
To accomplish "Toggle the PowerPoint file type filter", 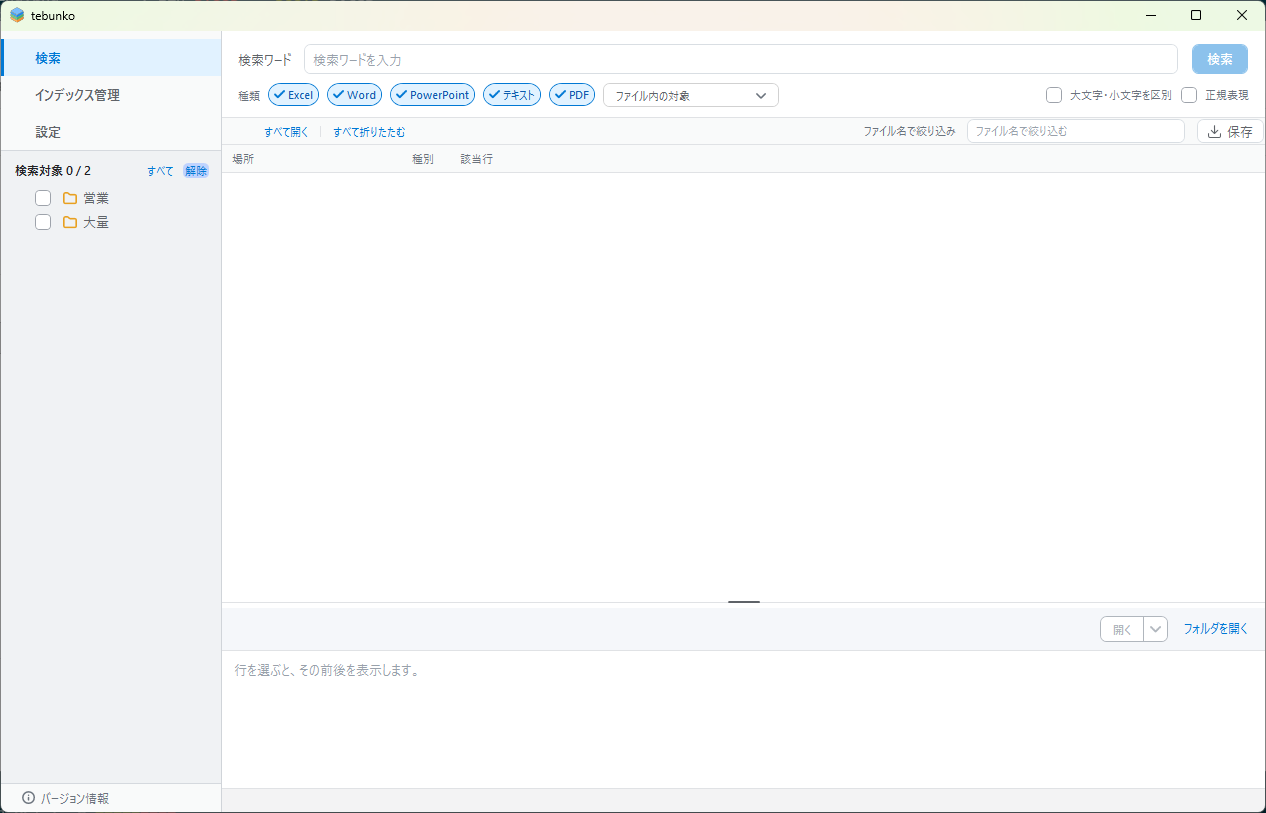I will (x=432, y=95).
